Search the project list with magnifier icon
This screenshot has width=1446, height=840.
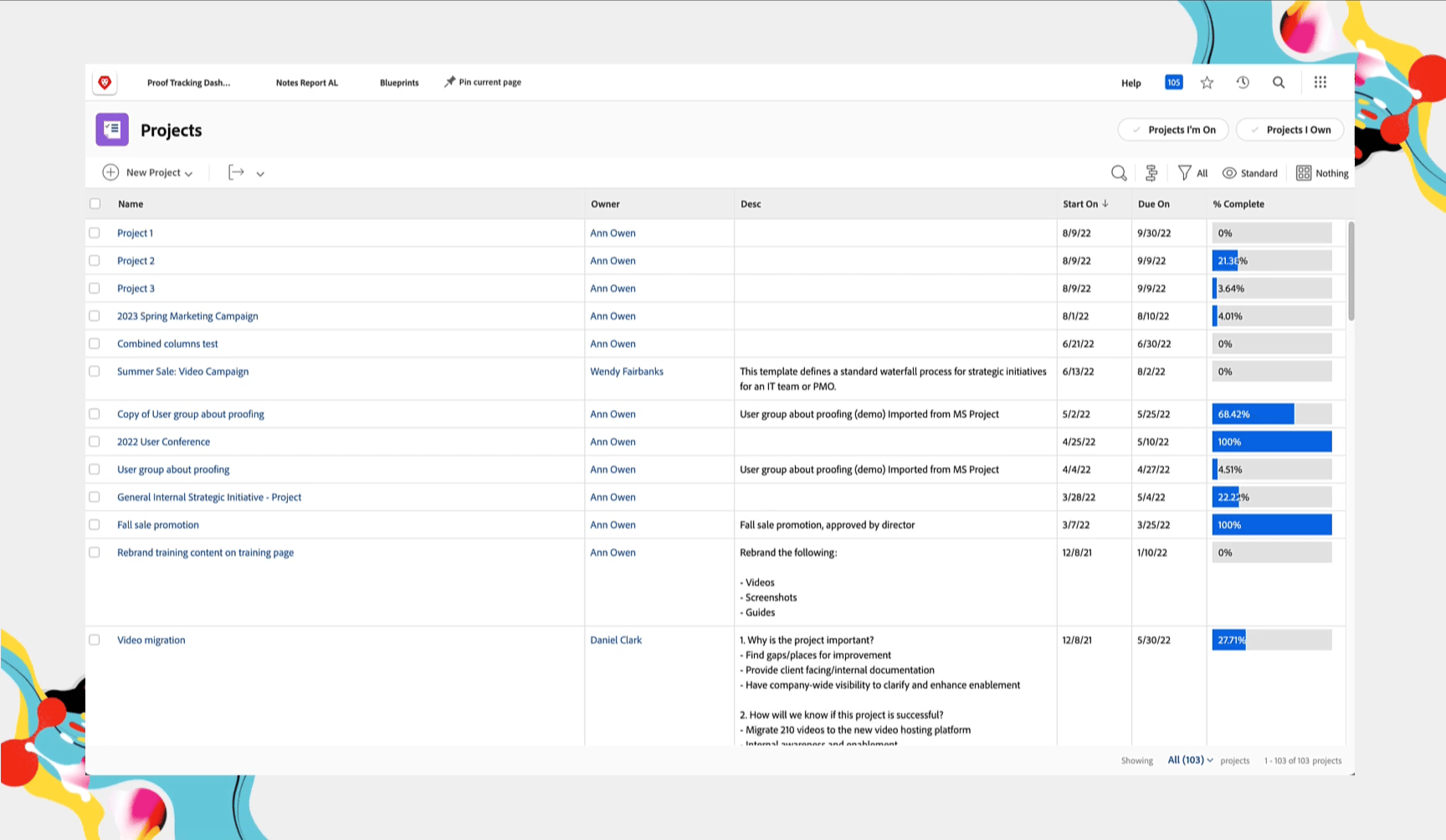point(1119,173)
